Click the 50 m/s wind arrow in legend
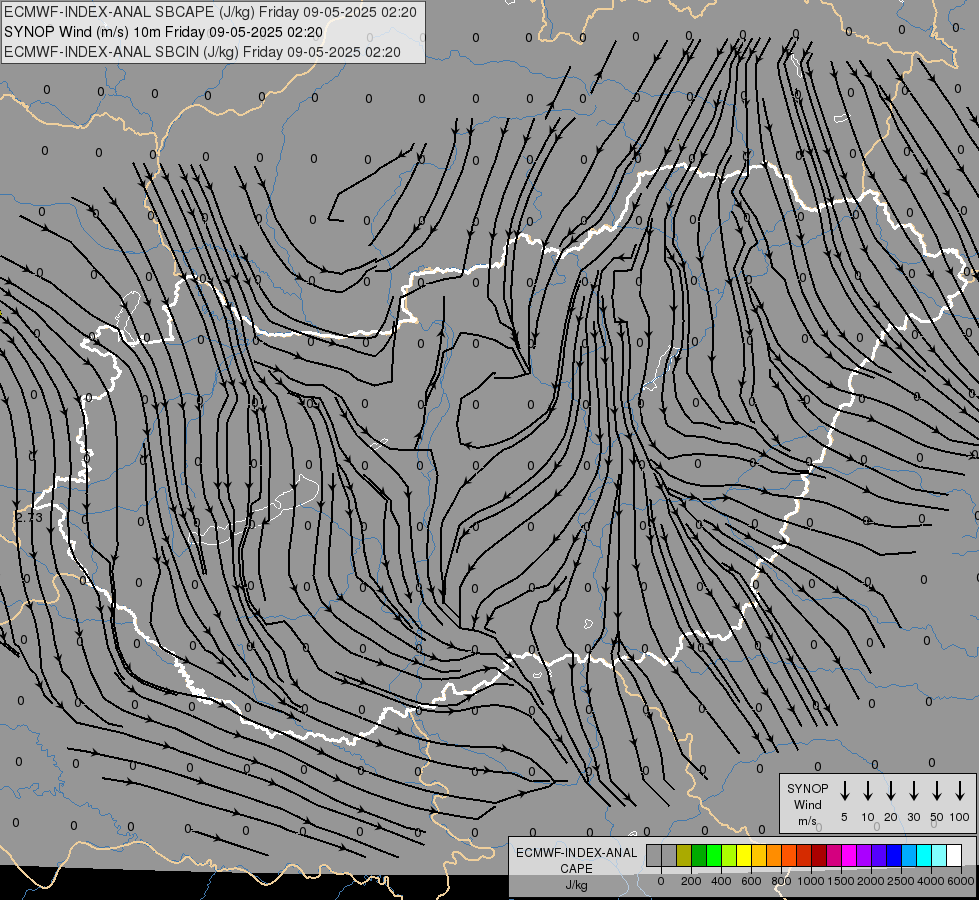Viewport: 979px width, 900px height. pyautogui.click(x=937, y=791)
